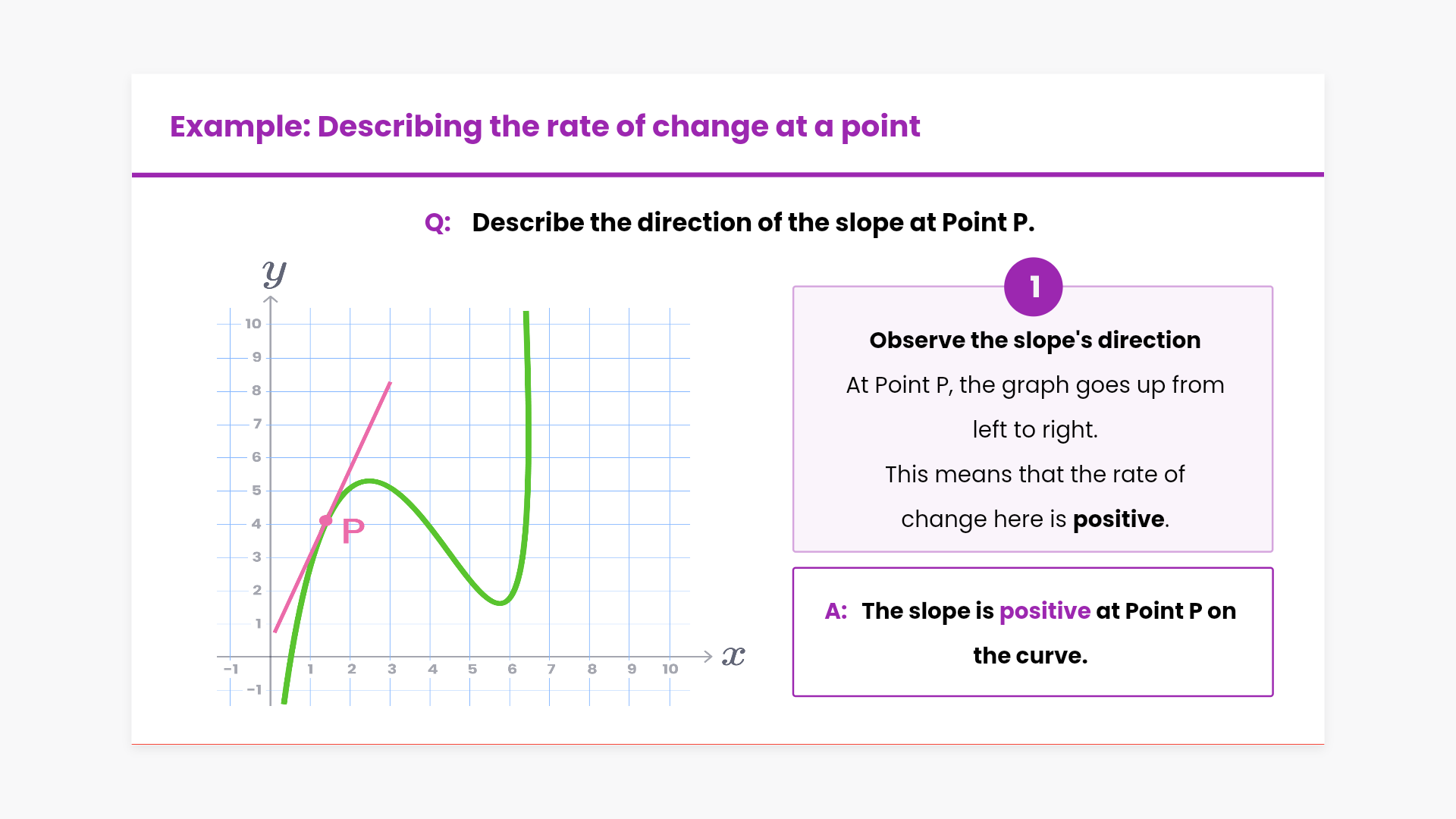Image resolution: width=1456 pixels, height=819 pixels.
Task: Click the pink dot at Point P
Action: 326,520
